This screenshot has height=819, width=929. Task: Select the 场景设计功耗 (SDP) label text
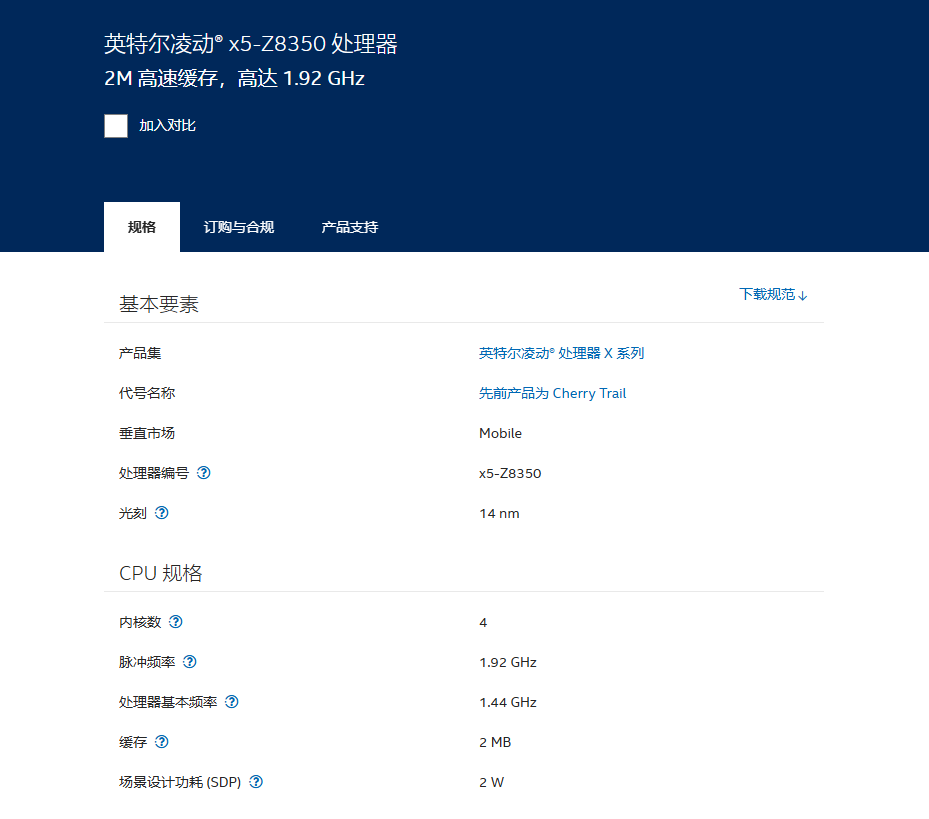[180, 782]
